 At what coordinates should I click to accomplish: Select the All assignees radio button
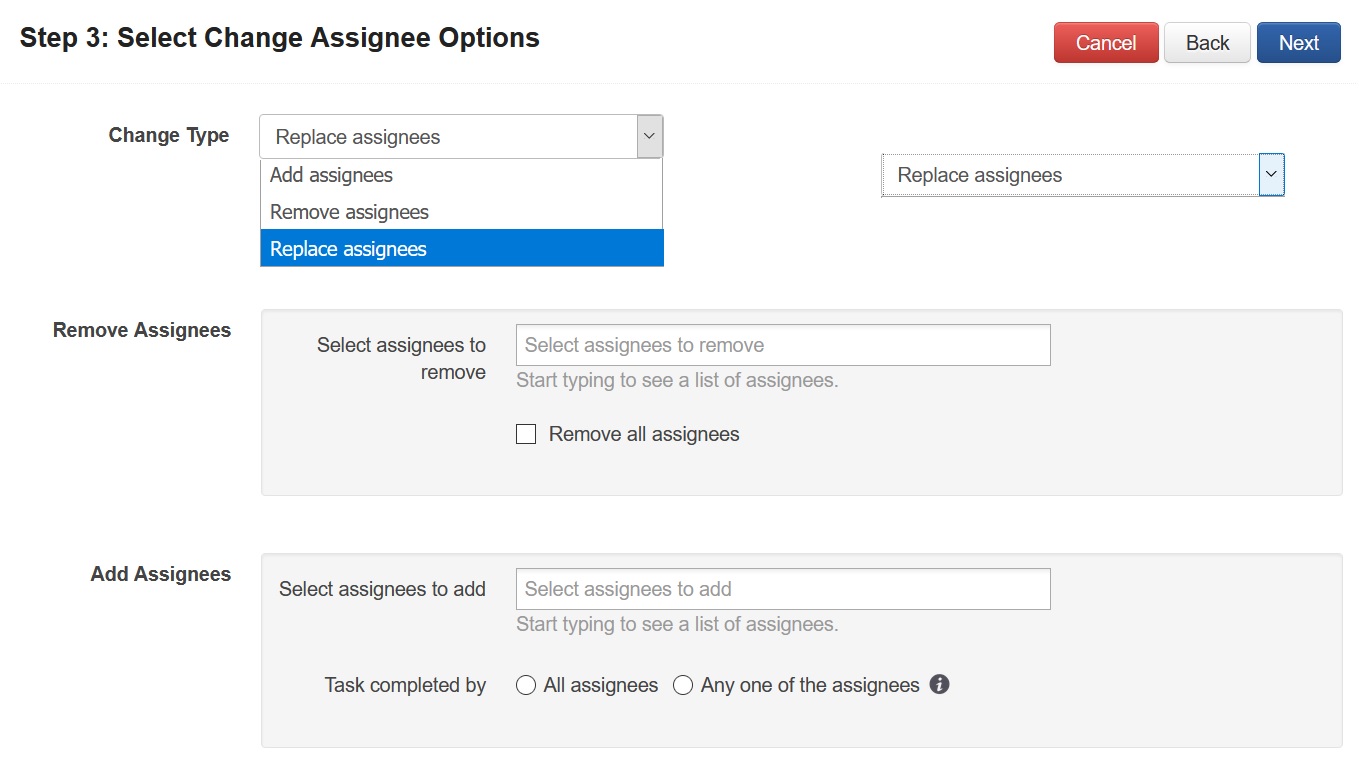coord(526,685)
